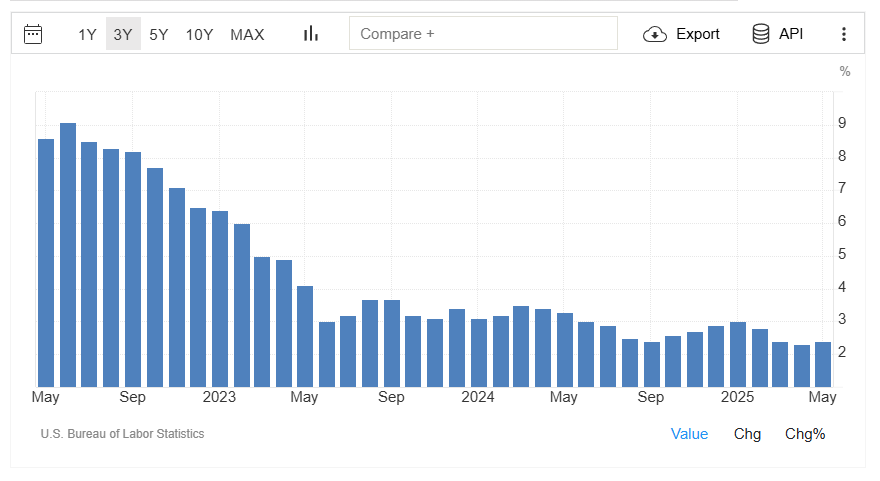The image size is (880, 481).
Task: Open the chart type bar icon
Action: (x=311, y=34)
